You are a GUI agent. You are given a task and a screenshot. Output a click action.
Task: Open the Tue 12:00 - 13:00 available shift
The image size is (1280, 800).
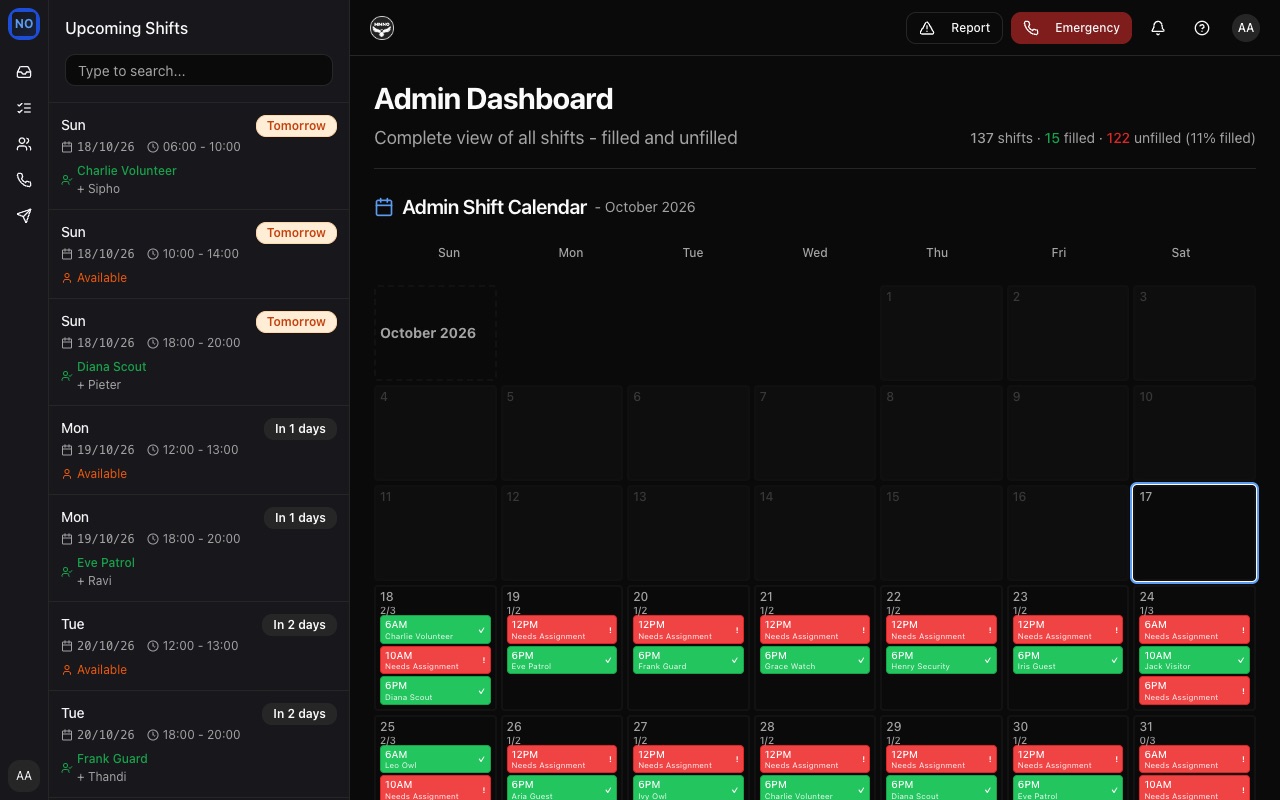[x=199, y=646]
